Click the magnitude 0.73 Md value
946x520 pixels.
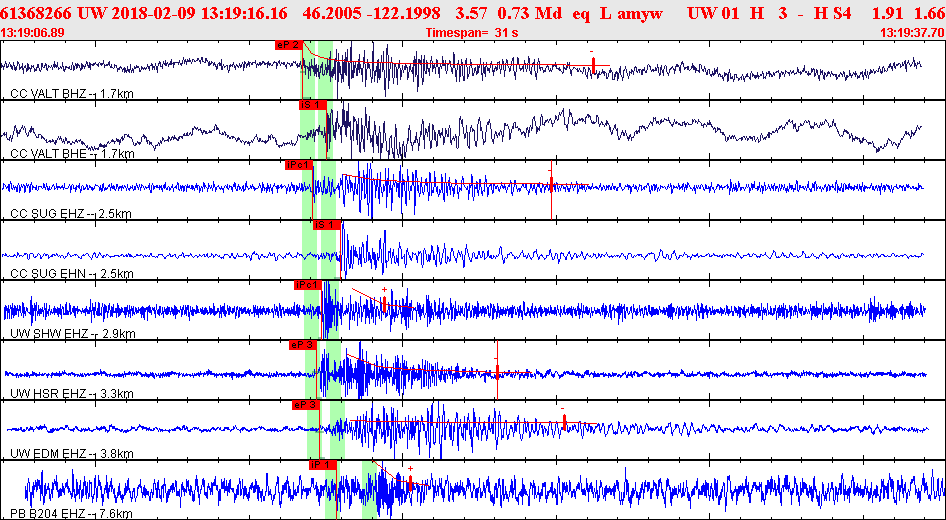pos(530,13)
